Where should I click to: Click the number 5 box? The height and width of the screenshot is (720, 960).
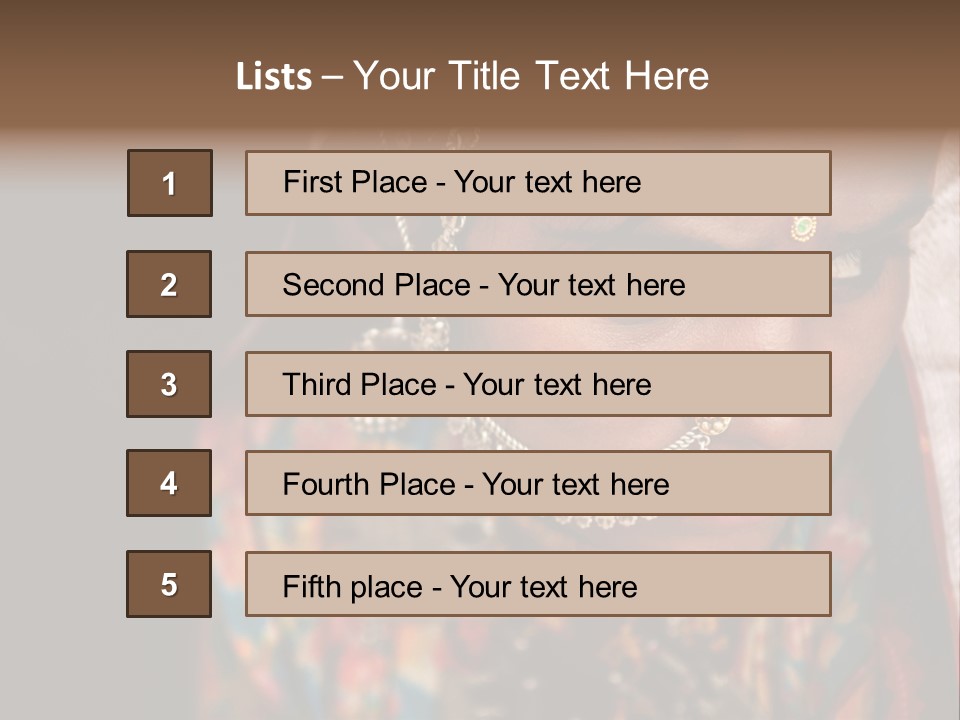[x=169, y=584]
